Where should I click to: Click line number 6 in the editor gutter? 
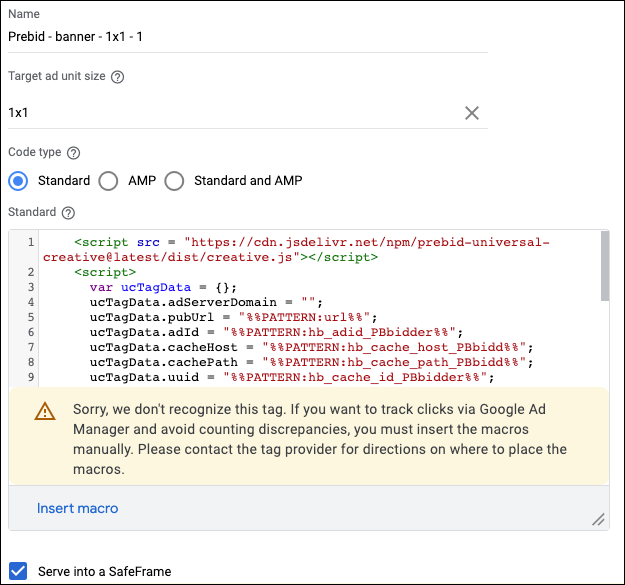pyautogui.click(x=31, y=332)
